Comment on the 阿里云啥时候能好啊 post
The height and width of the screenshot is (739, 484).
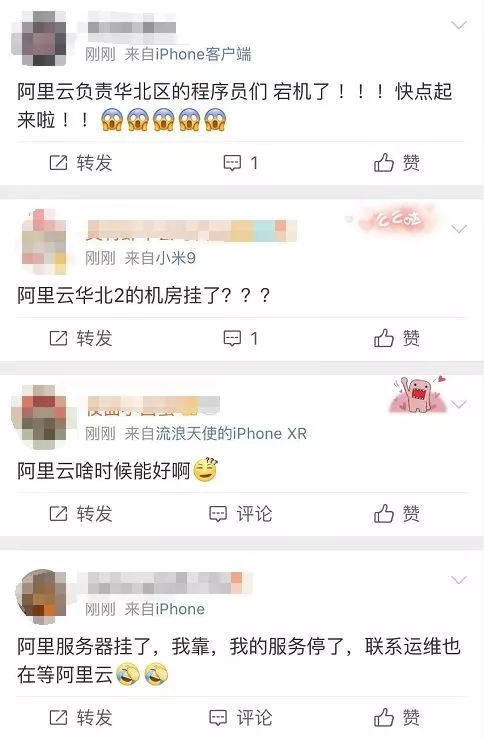tap(240, 514)
